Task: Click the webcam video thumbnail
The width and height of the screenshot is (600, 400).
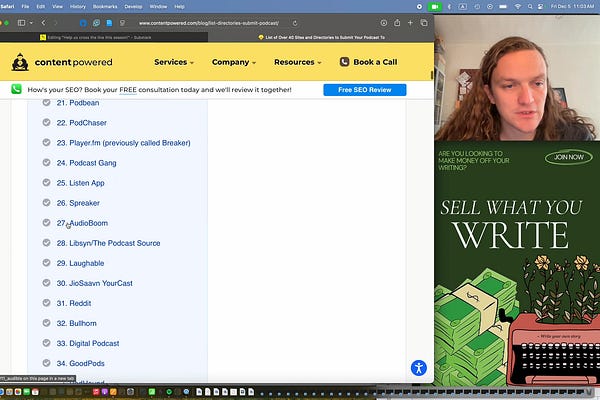Action: click(517, 78)
